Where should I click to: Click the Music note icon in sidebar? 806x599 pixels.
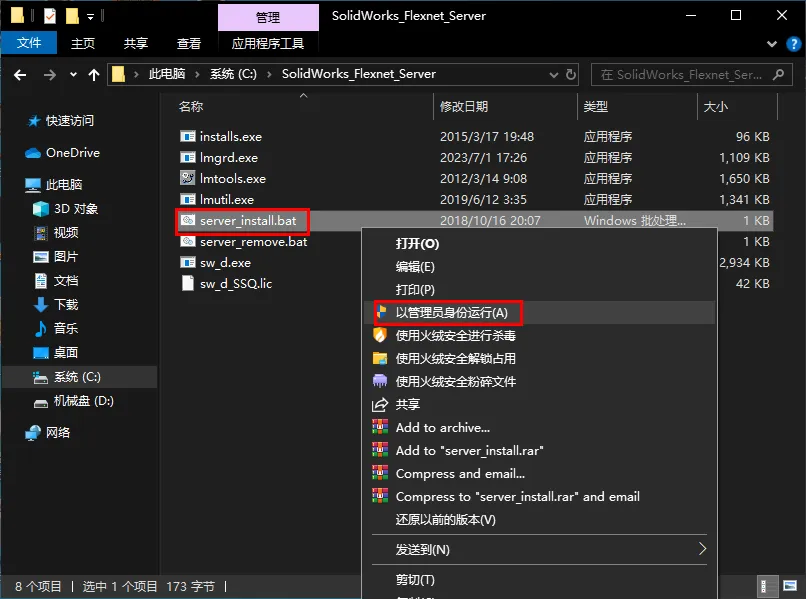pos(41,329)
